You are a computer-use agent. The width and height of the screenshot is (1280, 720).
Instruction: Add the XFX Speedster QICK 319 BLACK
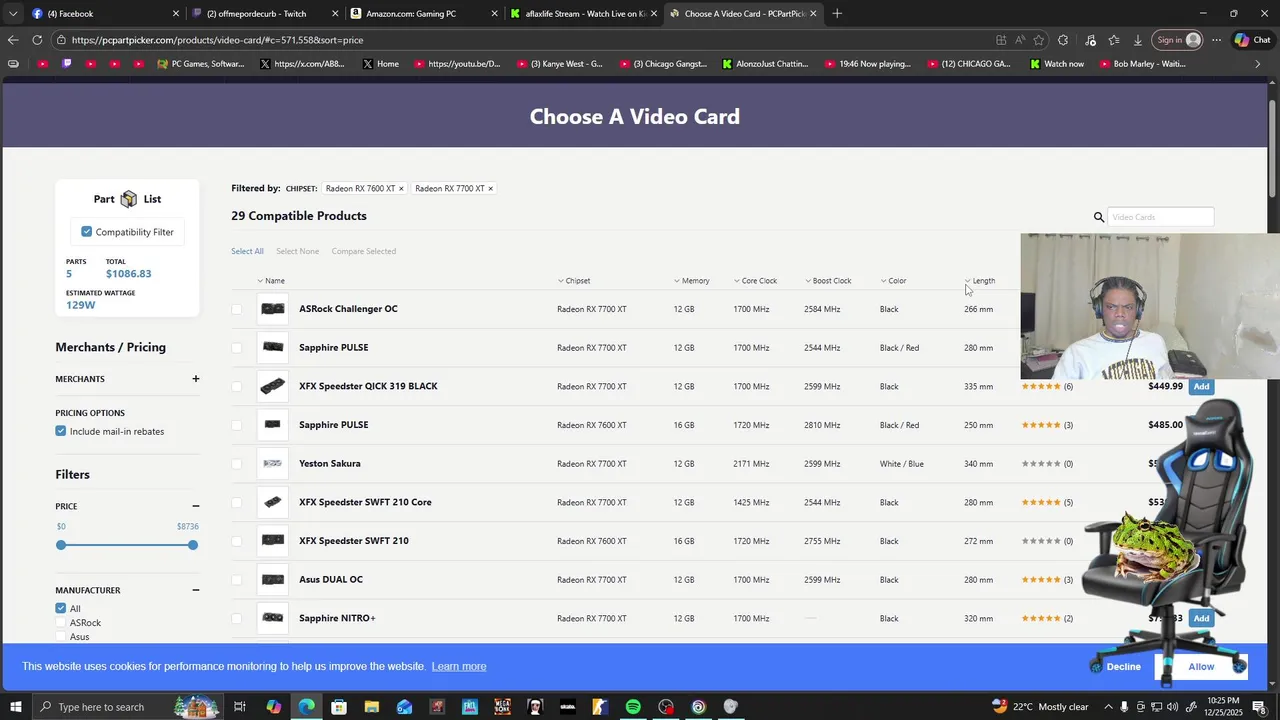(1201, 386)
